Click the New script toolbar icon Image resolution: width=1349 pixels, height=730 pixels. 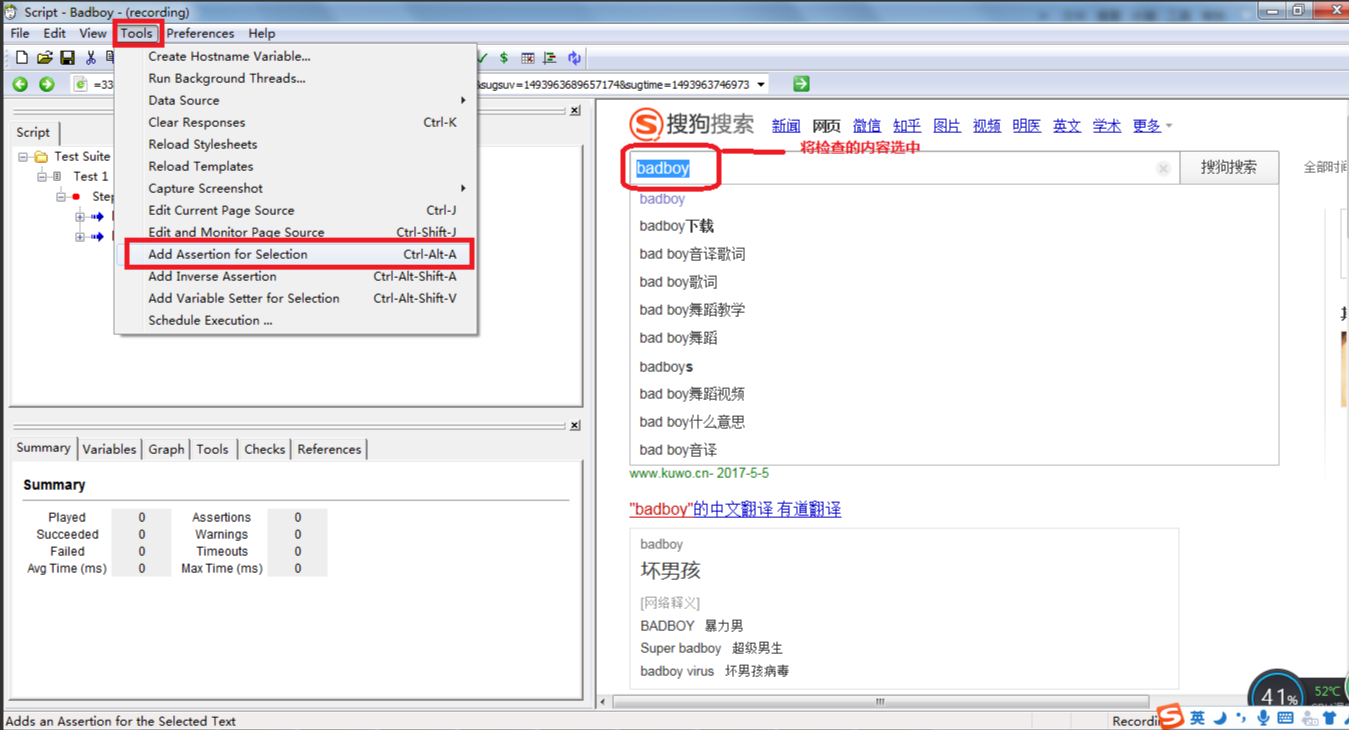[22, 58]
